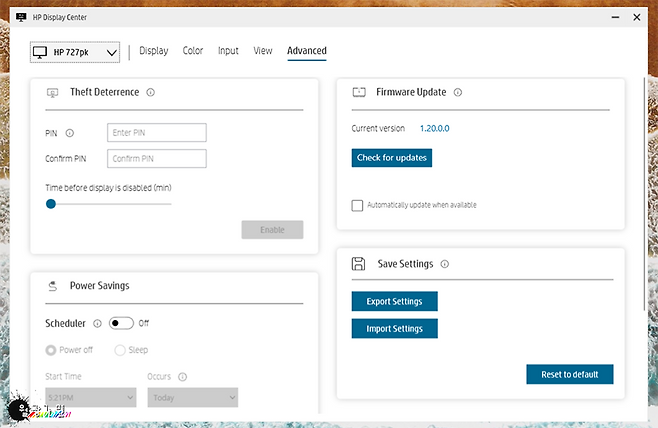Click the time before display disabled slider
The height and width of the screenshot is (428, 658).
108,204
